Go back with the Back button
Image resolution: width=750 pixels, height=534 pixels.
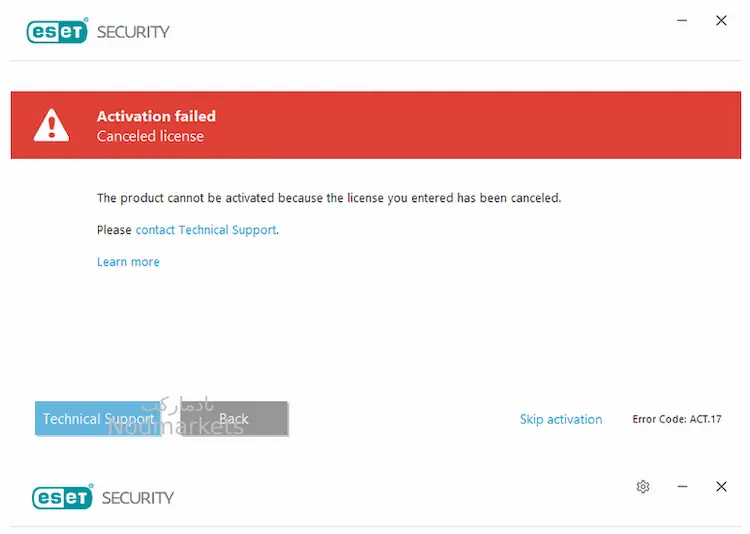(x=234, y=418)
